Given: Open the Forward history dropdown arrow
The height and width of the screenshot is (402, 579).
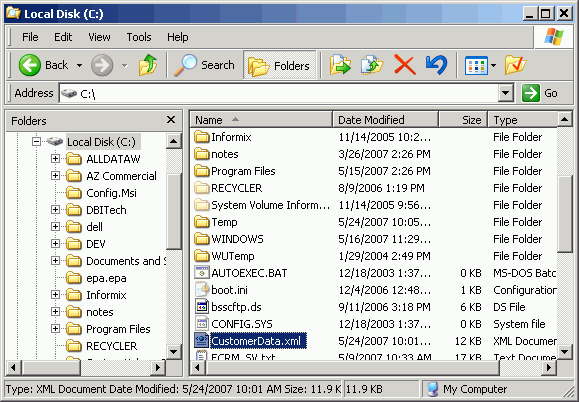Looking at the screenshot, I should click(x=125, y=66).
